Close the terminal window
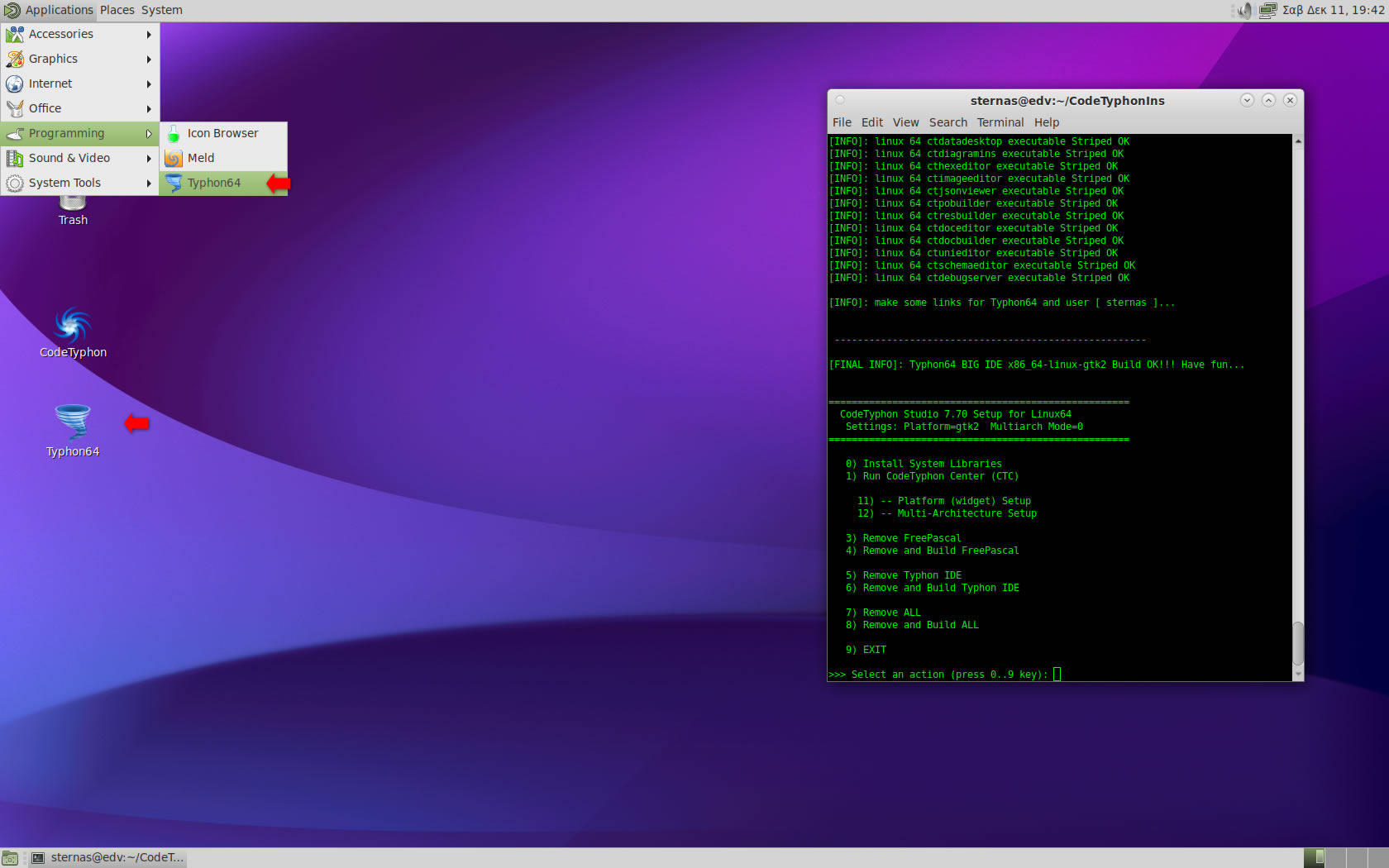 pyautogui.click(x=1290, y=100)
